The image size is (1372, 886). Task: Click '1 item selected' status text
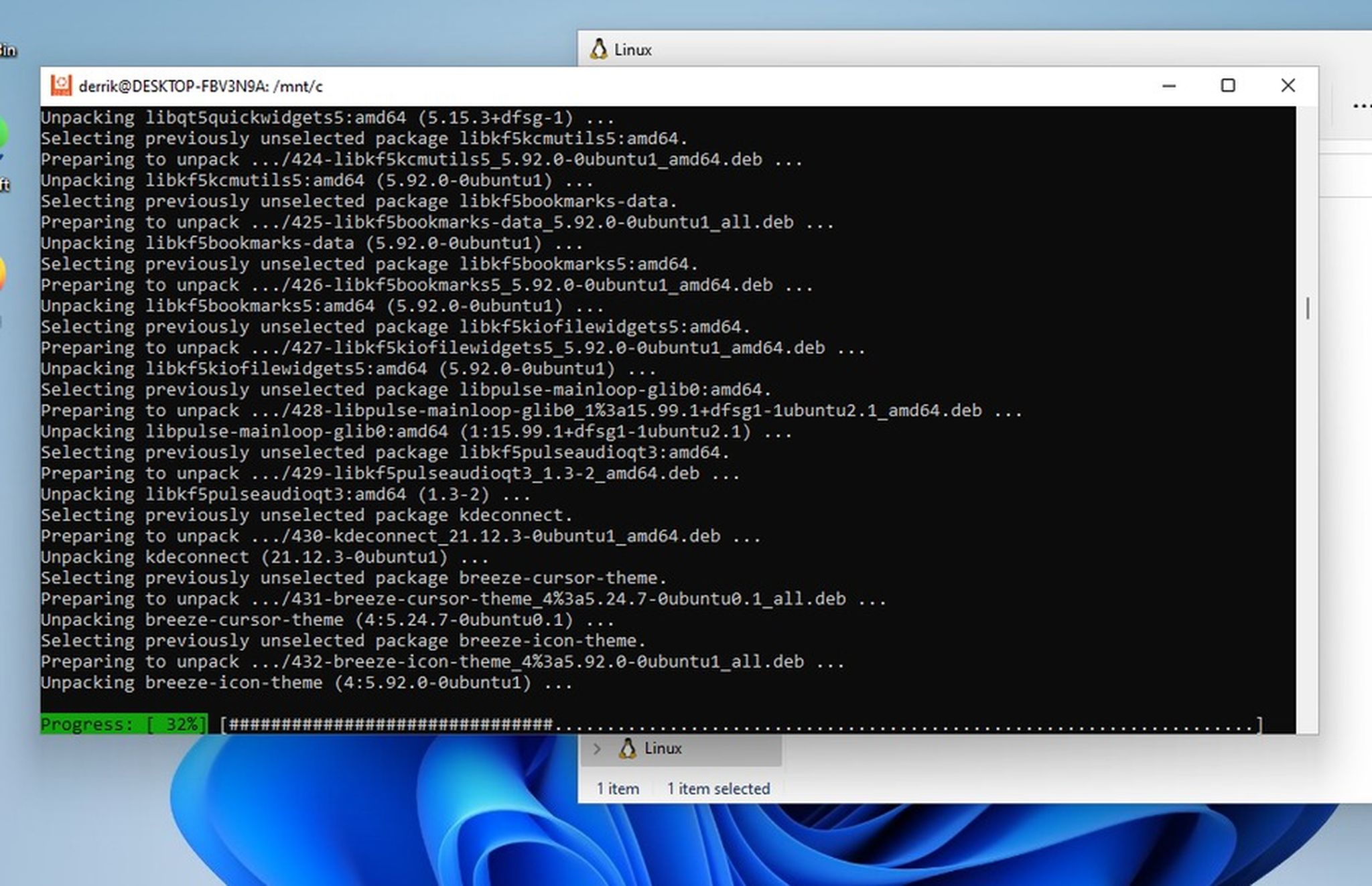(x=718, y=789)
